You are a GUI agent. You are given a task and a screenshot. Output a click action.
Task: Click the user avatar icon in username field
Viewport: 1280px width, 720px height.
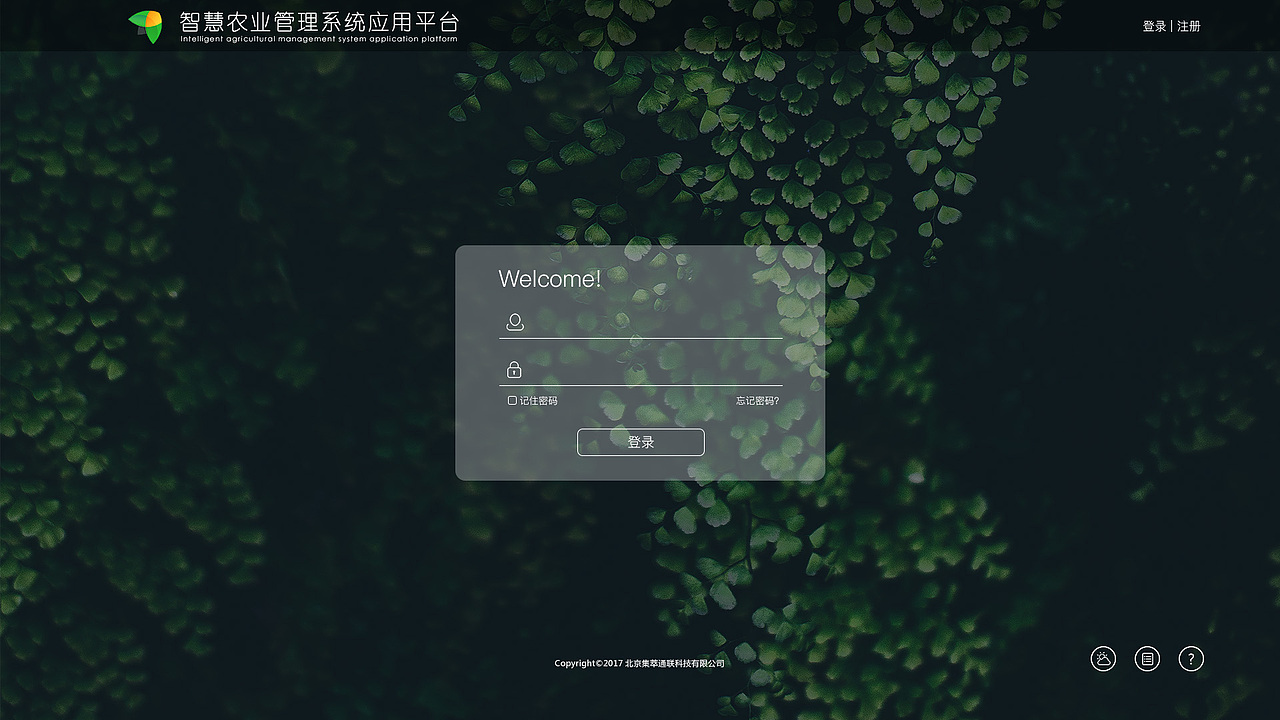point(514,322)
